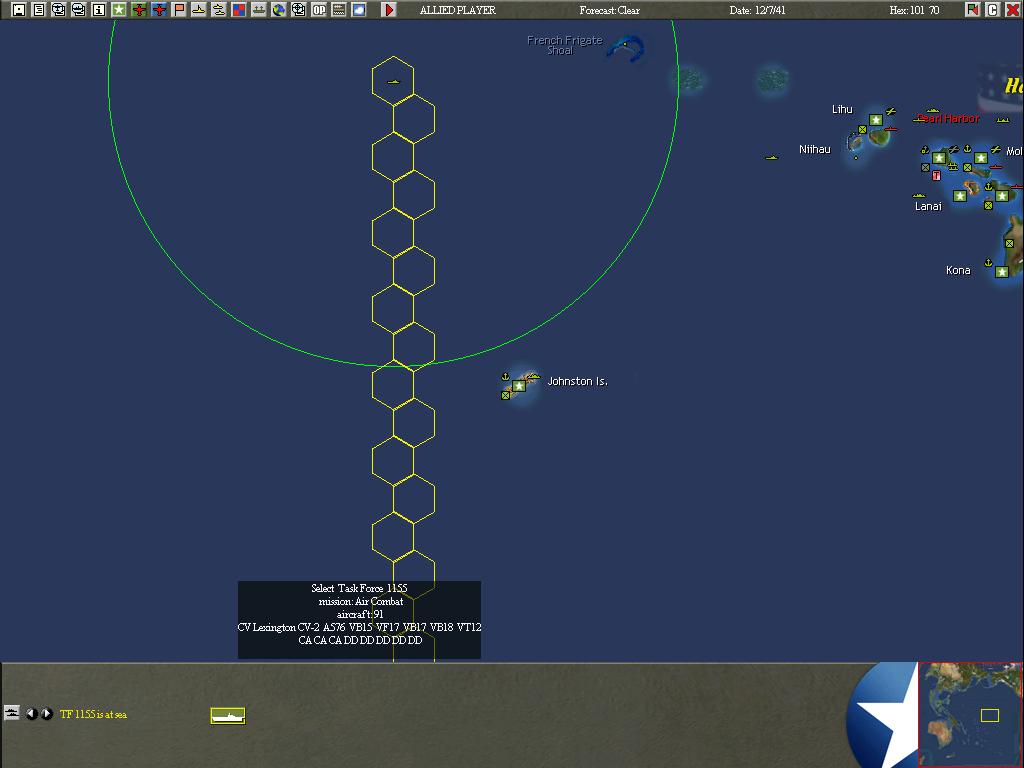Click the information 'i' toolbar icon

(x=99, y=9)
